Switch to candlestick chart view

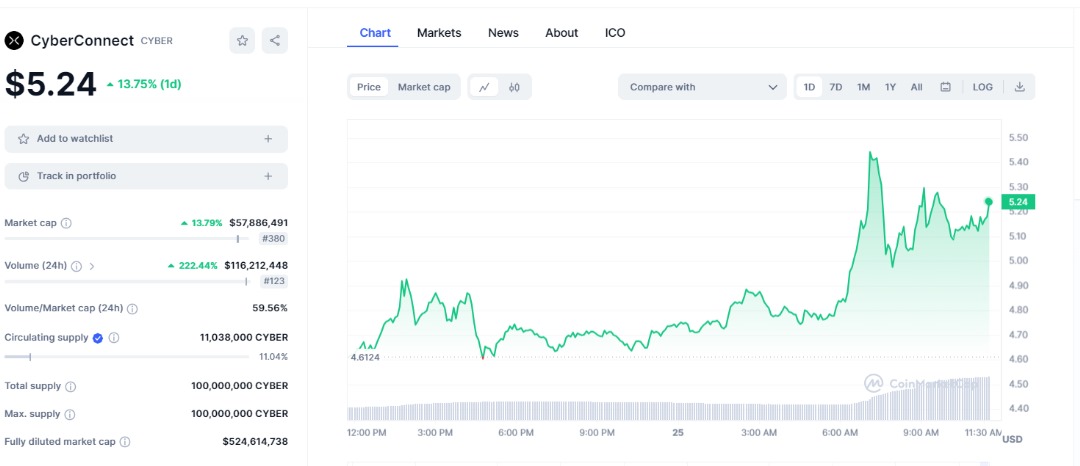[x=514, y=87]
